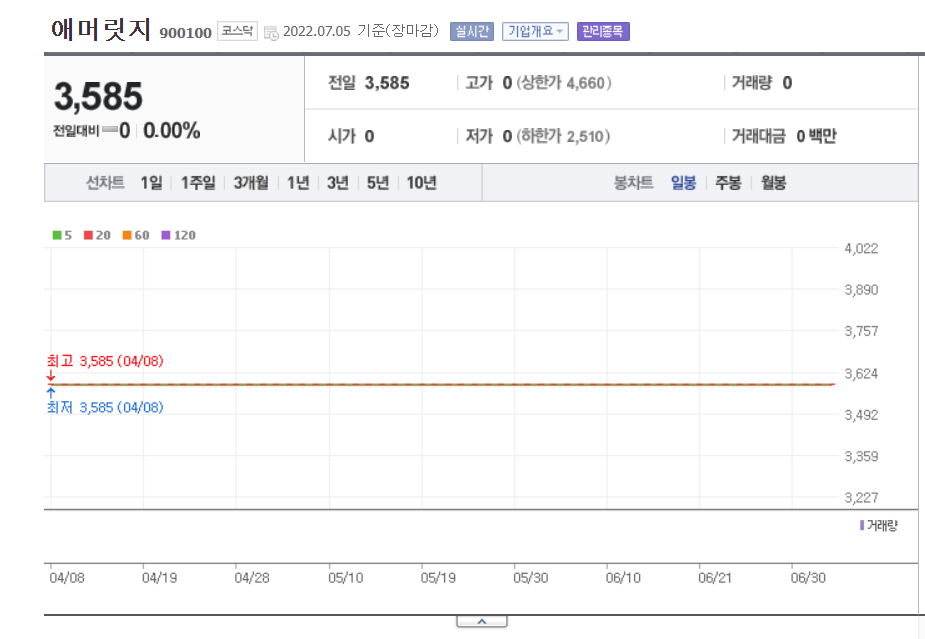Switch to 일봉 daily candle chart
Viewport: 925px width, 639px height.
coord(683,183)
